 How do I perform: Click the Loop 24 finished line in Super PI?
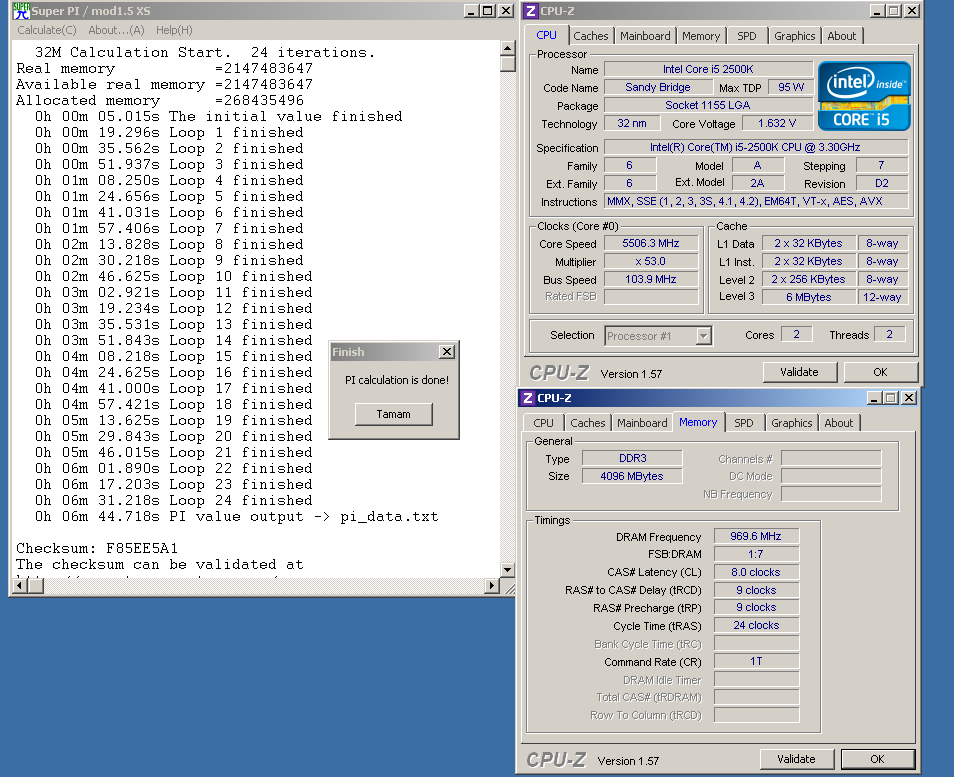pos(173,501)
